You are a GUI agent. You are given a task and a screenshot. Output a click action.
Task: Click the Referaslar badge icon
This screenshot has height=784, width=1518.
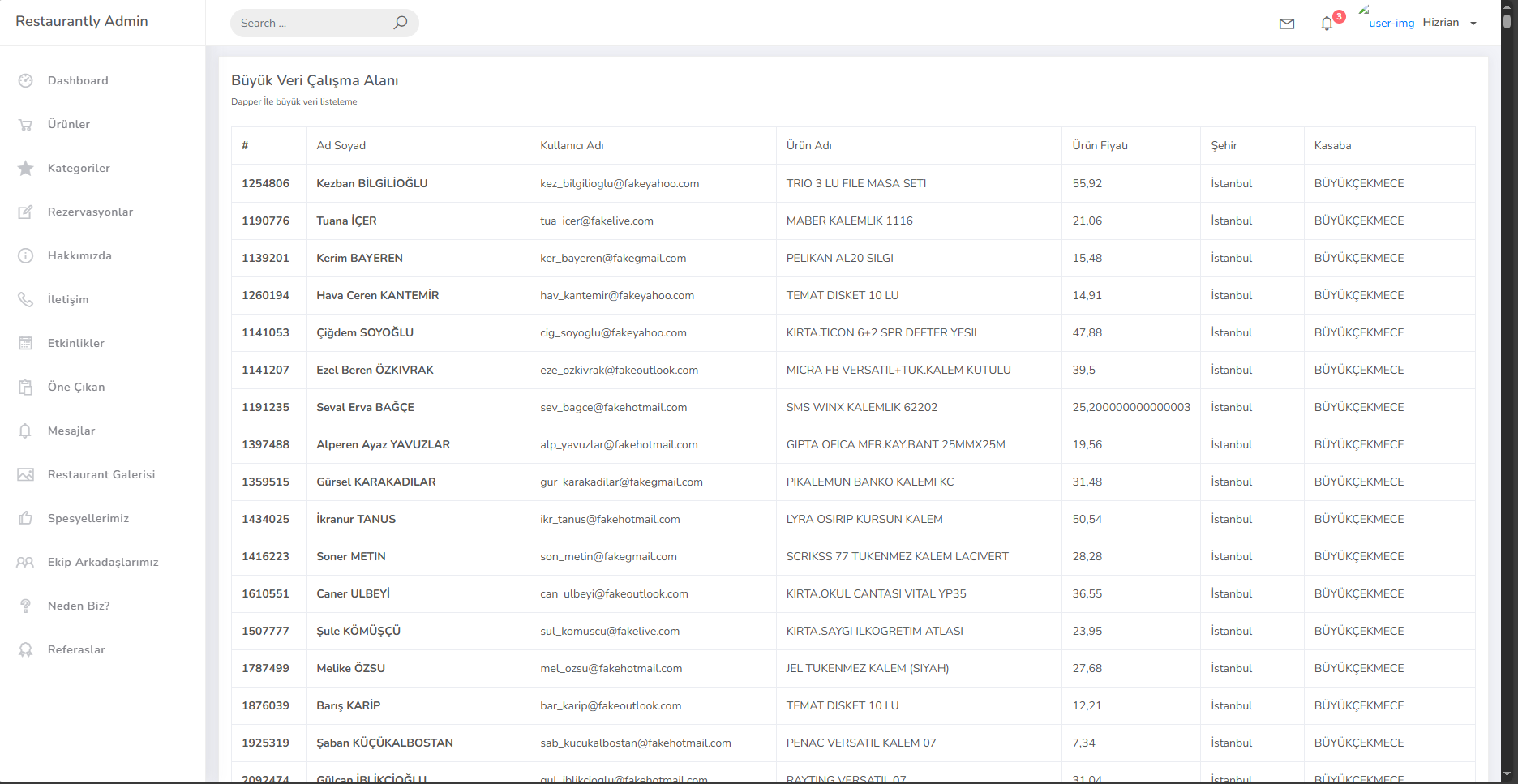[26, 649]
